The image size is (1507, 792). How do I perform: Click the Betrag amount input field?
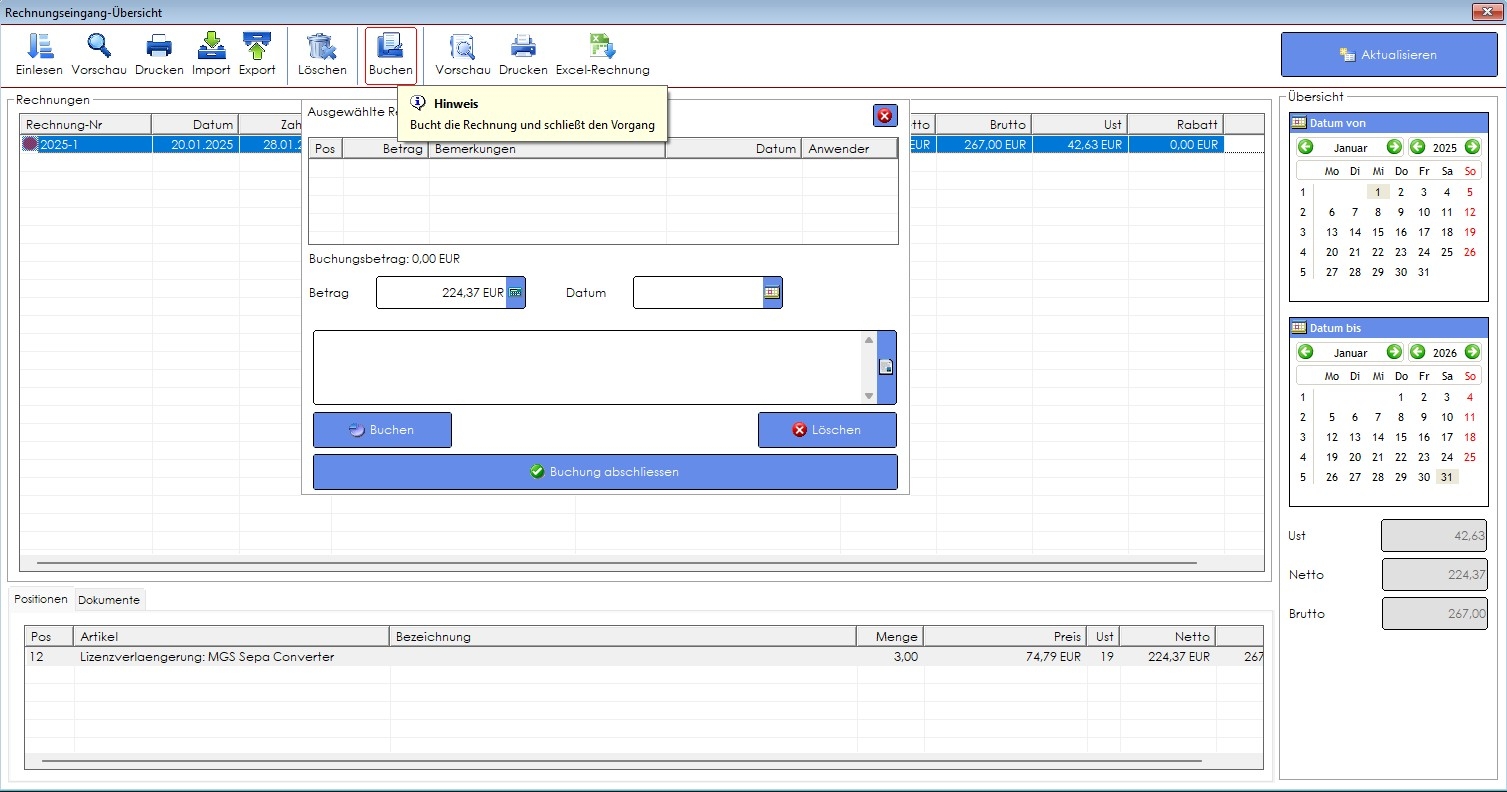click(442, 293)
